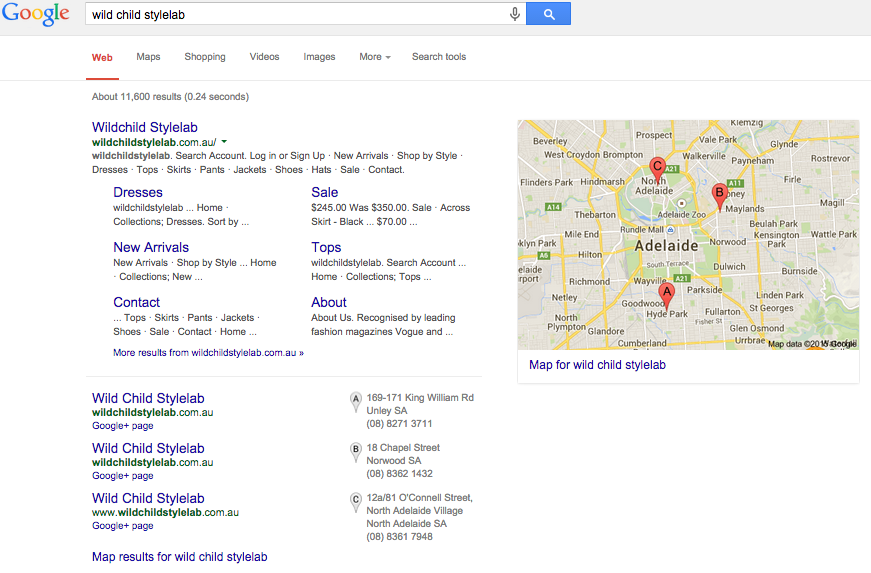Image resolution: width=871 pixels, height=573 pixels.
Task: Click the Adelaide map thumbnail
Action: point(688,234)
